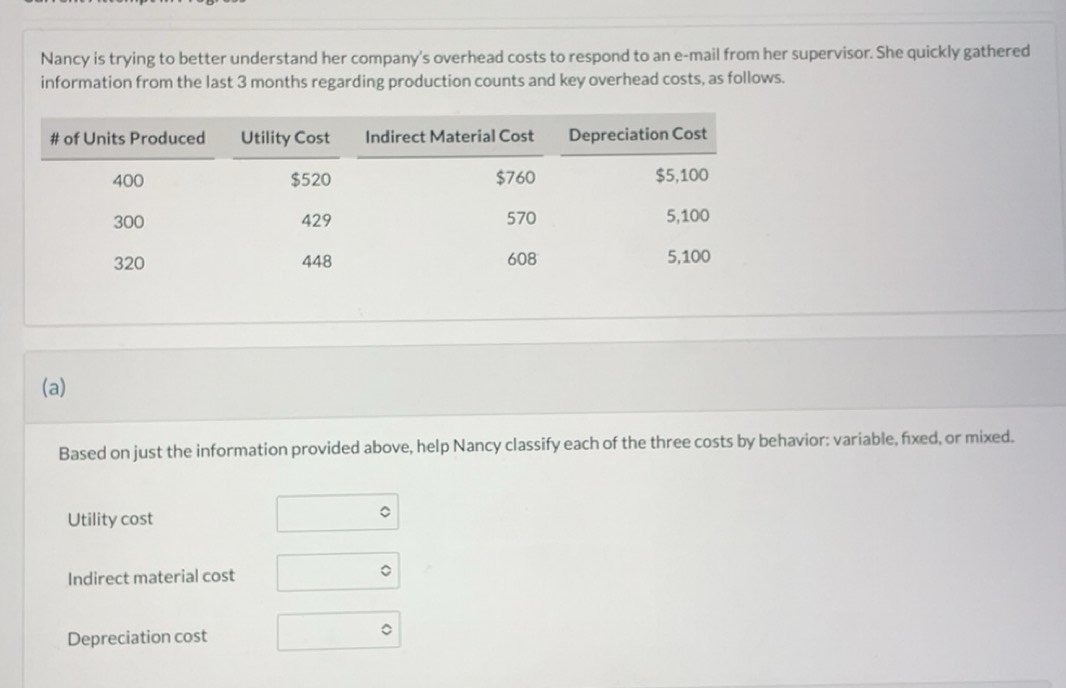Click the $5,100 depreciation value with dollar sign

click(x=682, y=176)
